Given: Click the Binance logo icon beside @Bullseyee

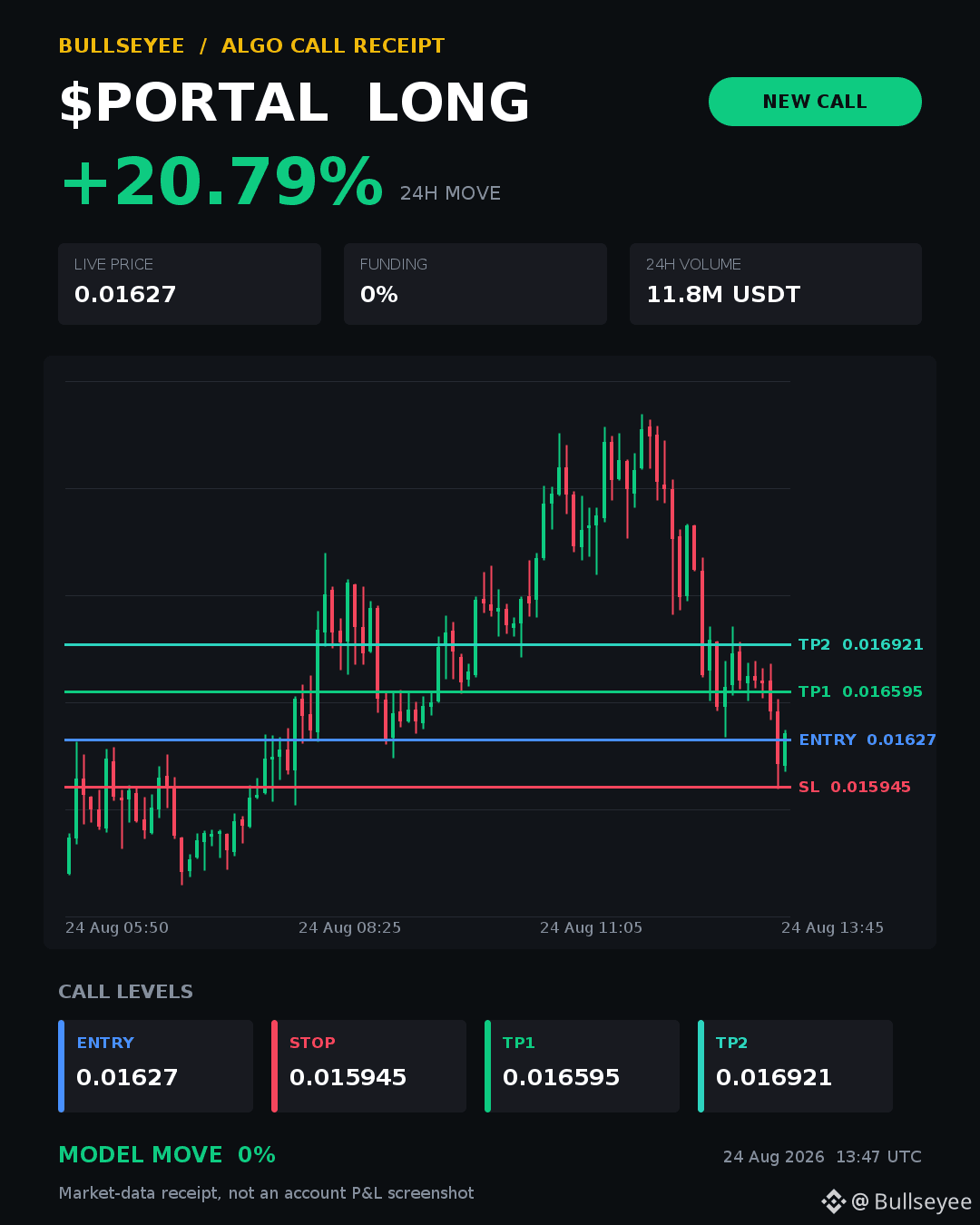Looking at the screenshot, I should [x=833, y=1201].
